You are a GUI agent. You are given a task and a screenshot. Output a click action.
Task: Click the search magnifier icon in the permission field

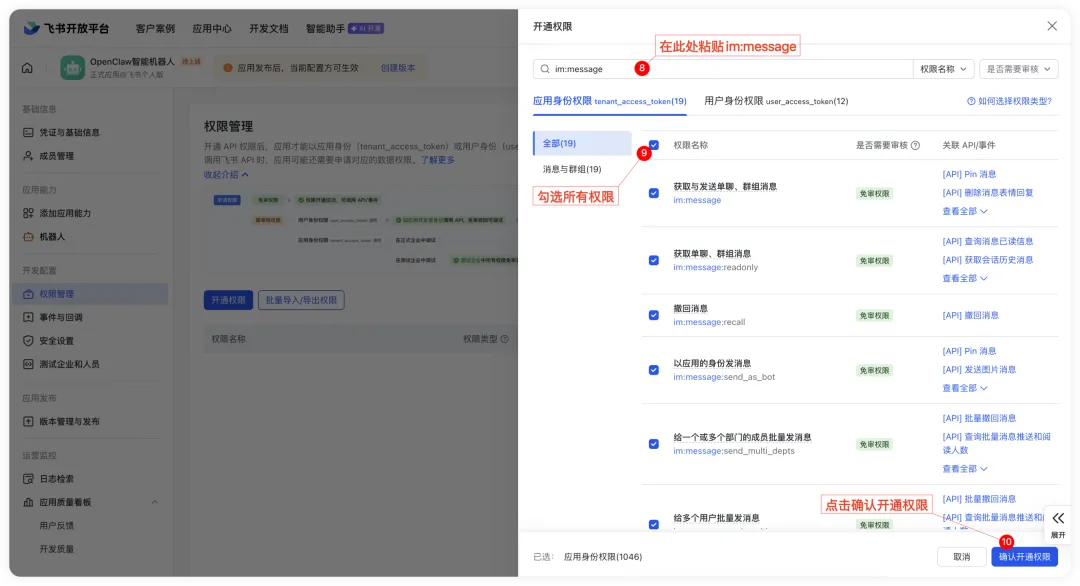click(545, 69)
